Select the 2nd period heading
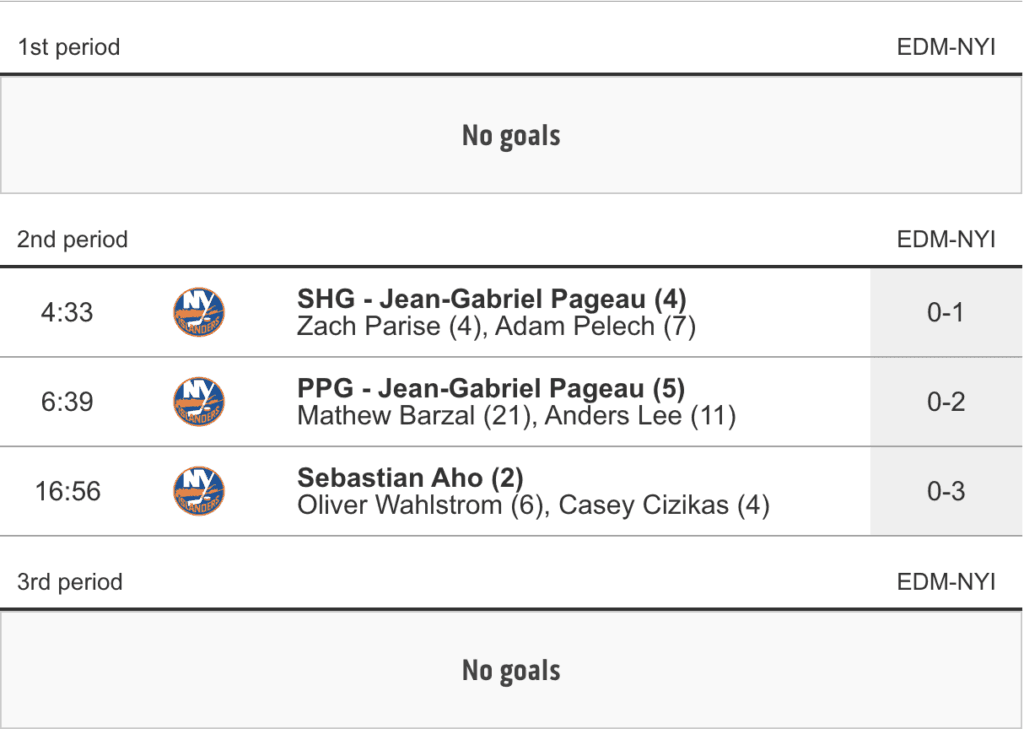 [73, 240]
